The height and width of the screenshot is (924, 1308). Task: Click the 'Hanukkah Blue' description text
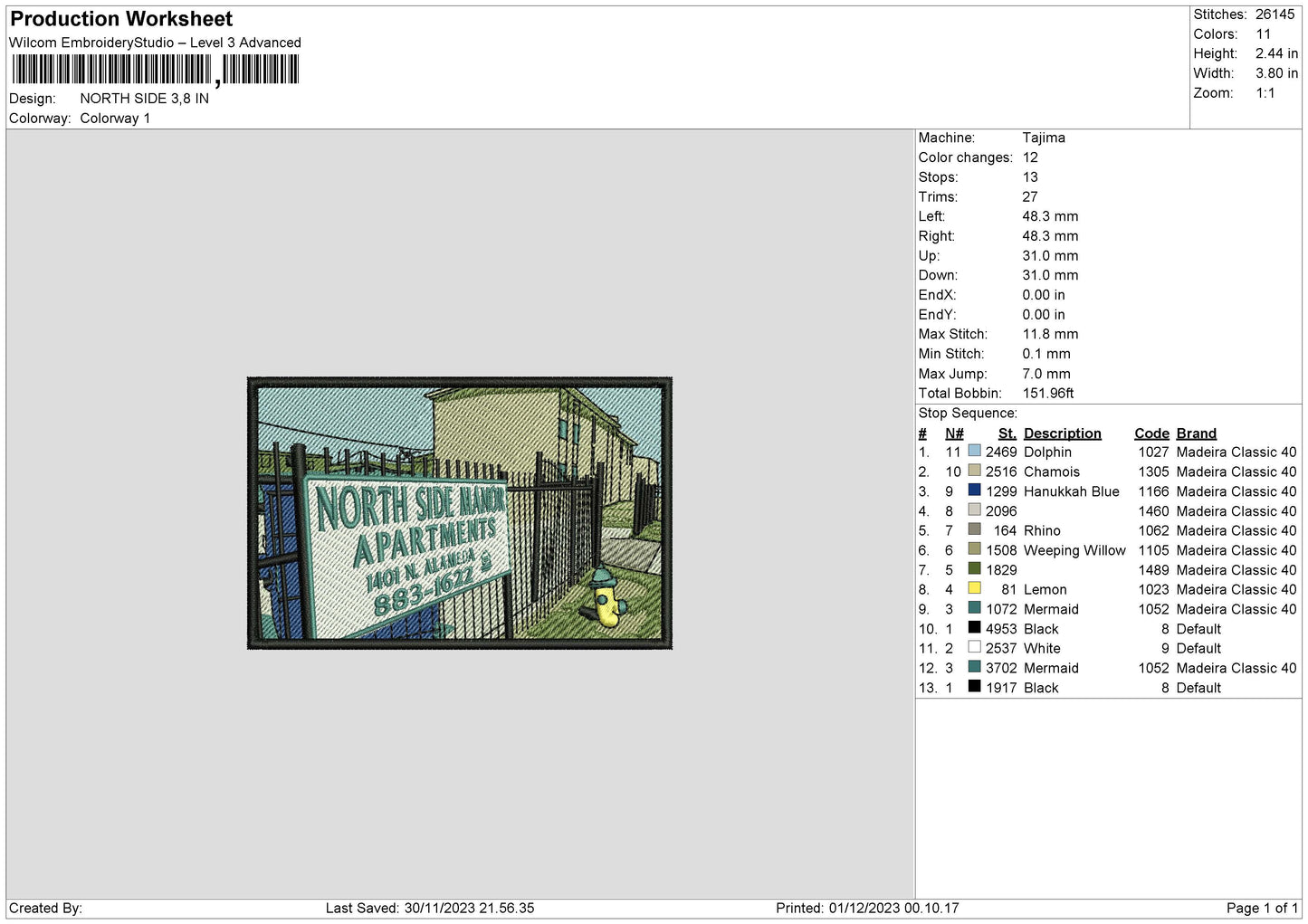[x=1072, y=491]
